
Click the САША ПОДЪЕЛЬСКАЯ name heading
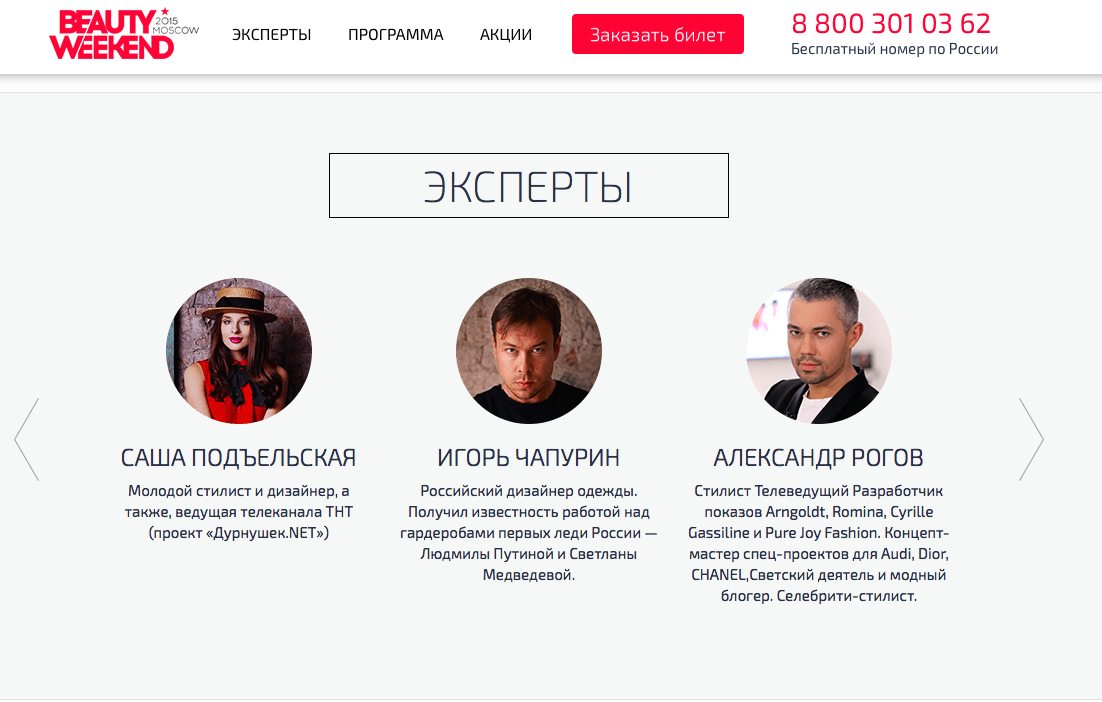click(238, 458)
